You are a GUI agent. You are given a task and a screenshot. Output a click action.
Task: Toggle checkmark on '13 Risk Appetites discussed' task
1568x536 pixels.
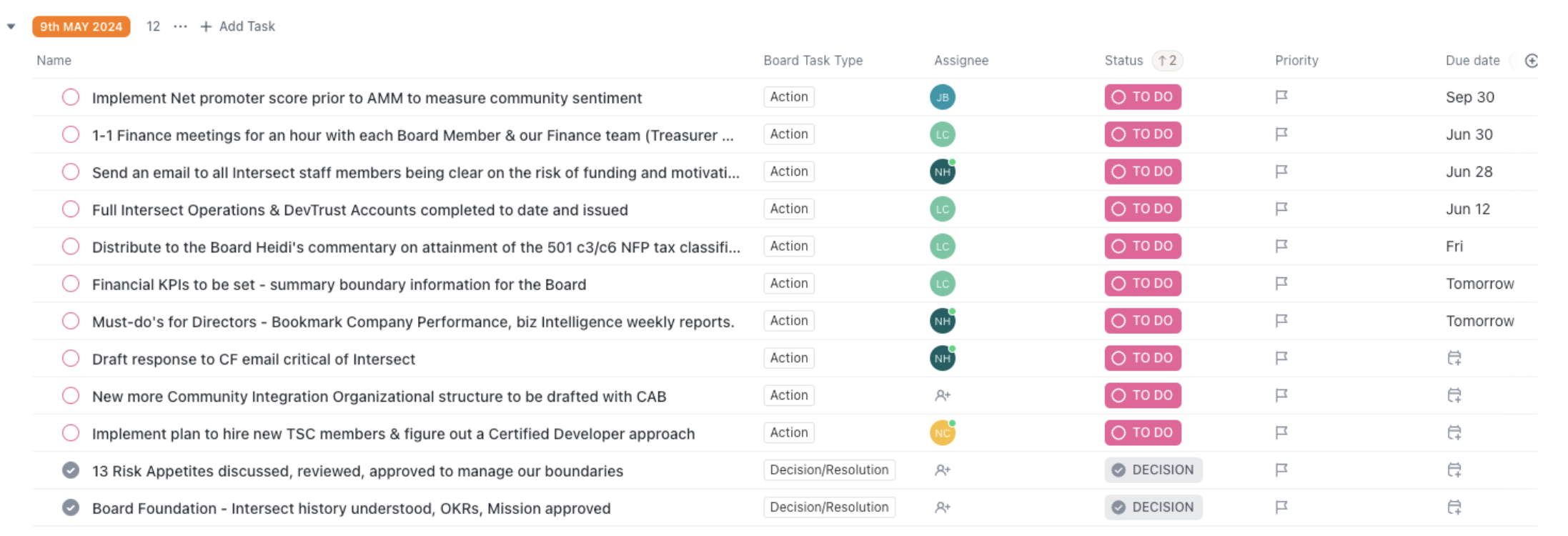pos(71,470)
